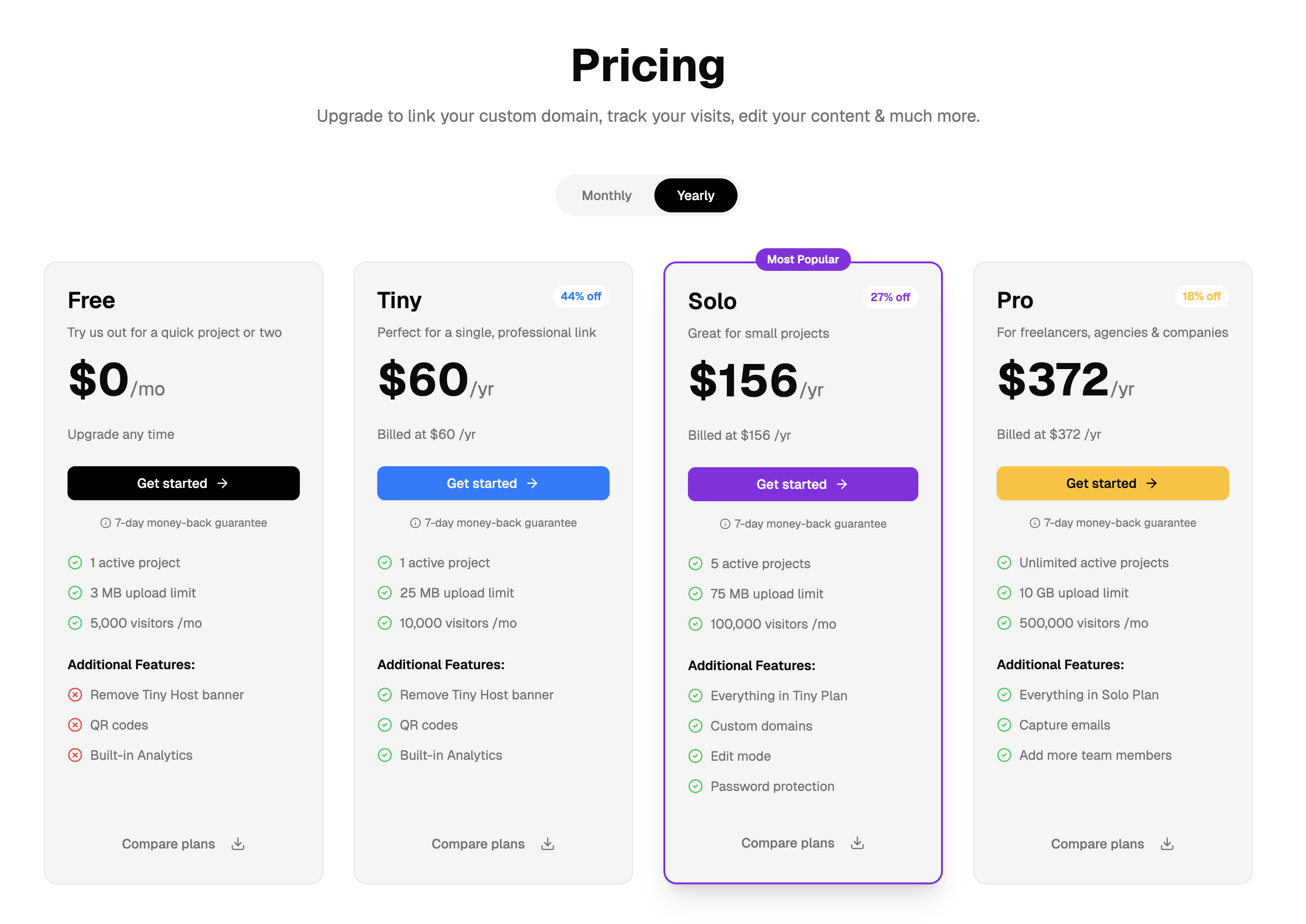Click the info icon on Pro plan's money-back guarantee

click(1034, 522)
